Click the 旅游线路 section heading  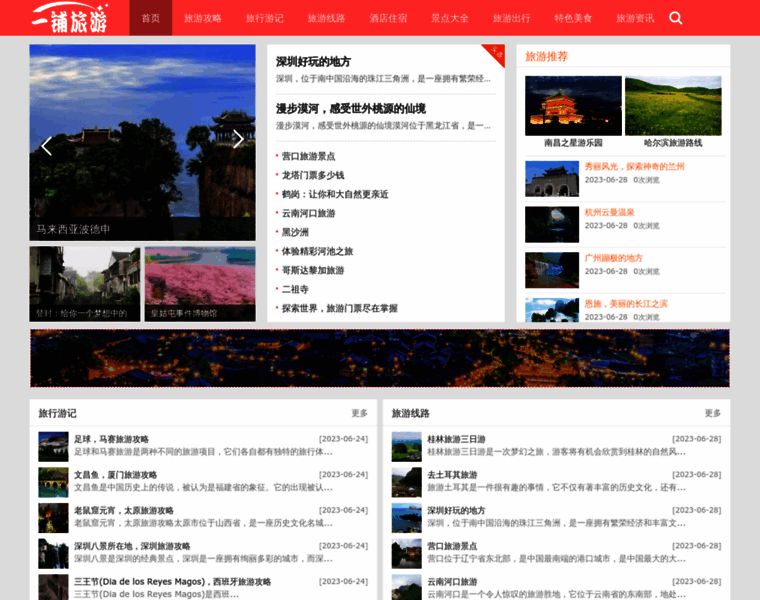click(411, 413)
